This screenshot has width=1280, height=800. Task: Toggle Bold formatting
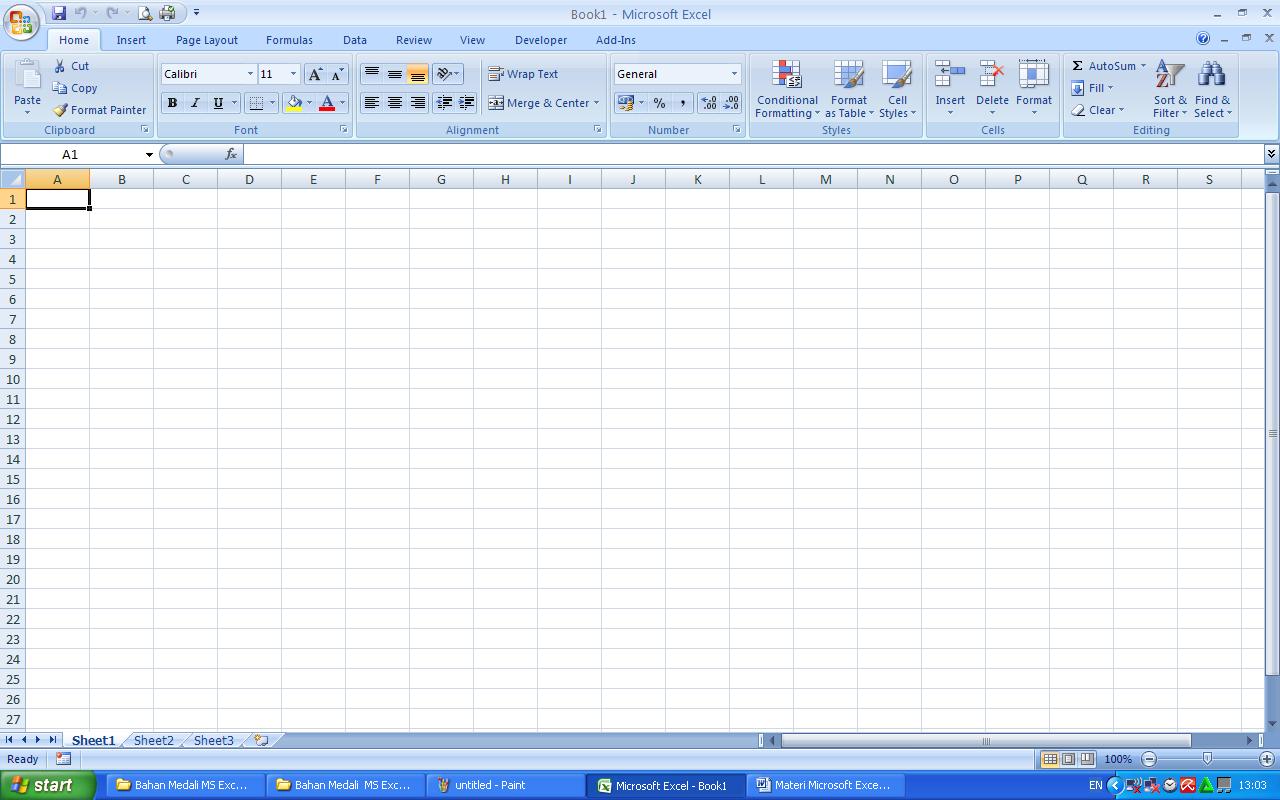[172, 103]
